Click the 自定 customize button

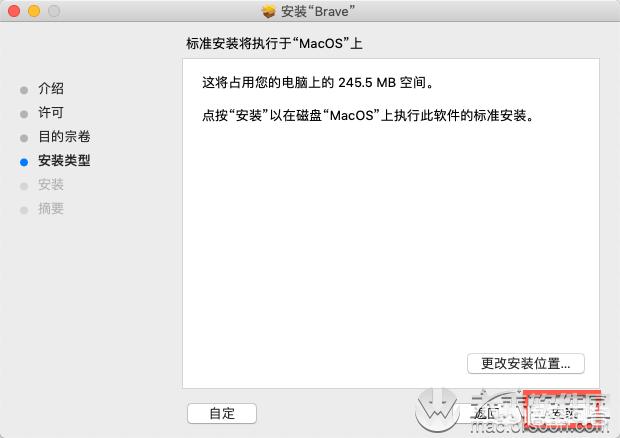[x=222, y=413]
